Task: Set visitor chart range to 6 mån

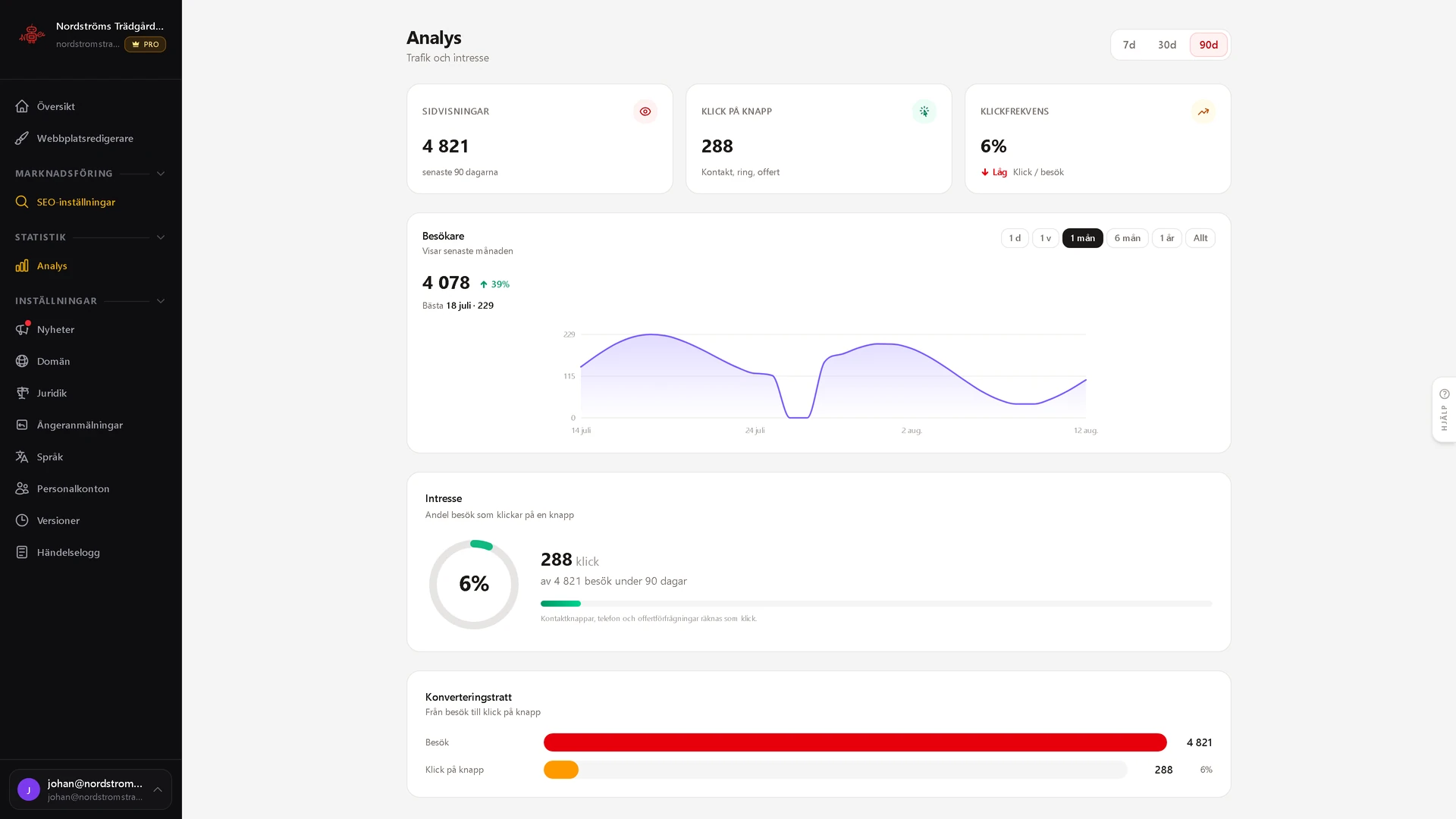Action: tap(1127, 238)
